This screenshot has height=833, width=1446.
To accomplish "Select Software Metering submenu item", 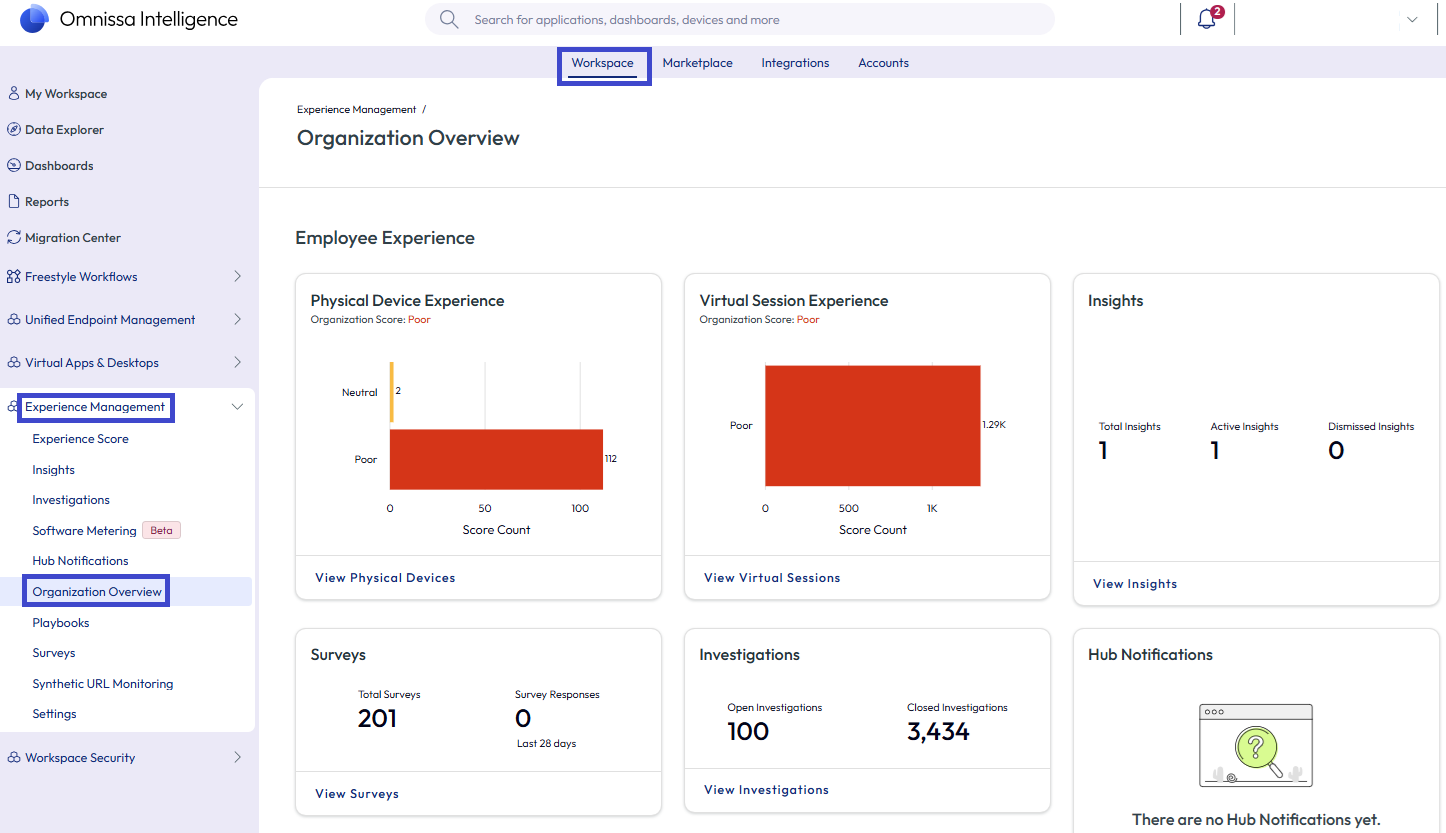I will click(84, 531).
